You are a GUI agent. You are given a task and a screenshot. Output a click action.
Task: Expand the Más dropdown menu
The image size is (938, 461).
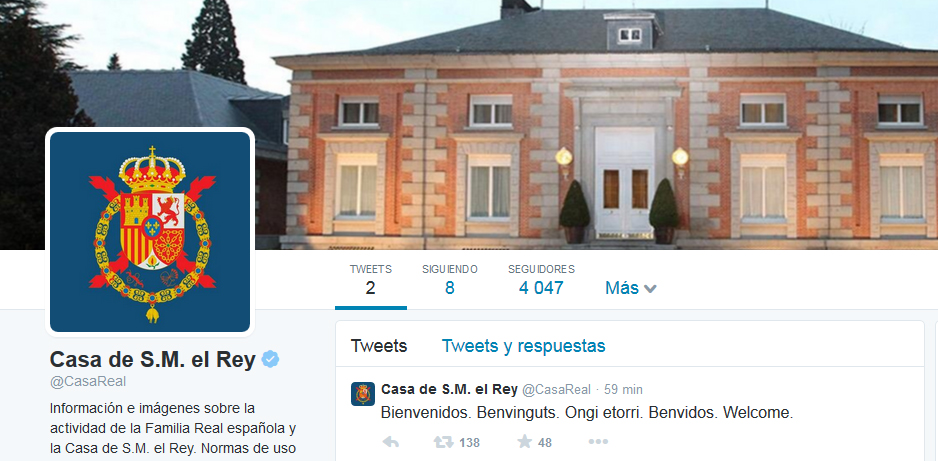(631, 288)
